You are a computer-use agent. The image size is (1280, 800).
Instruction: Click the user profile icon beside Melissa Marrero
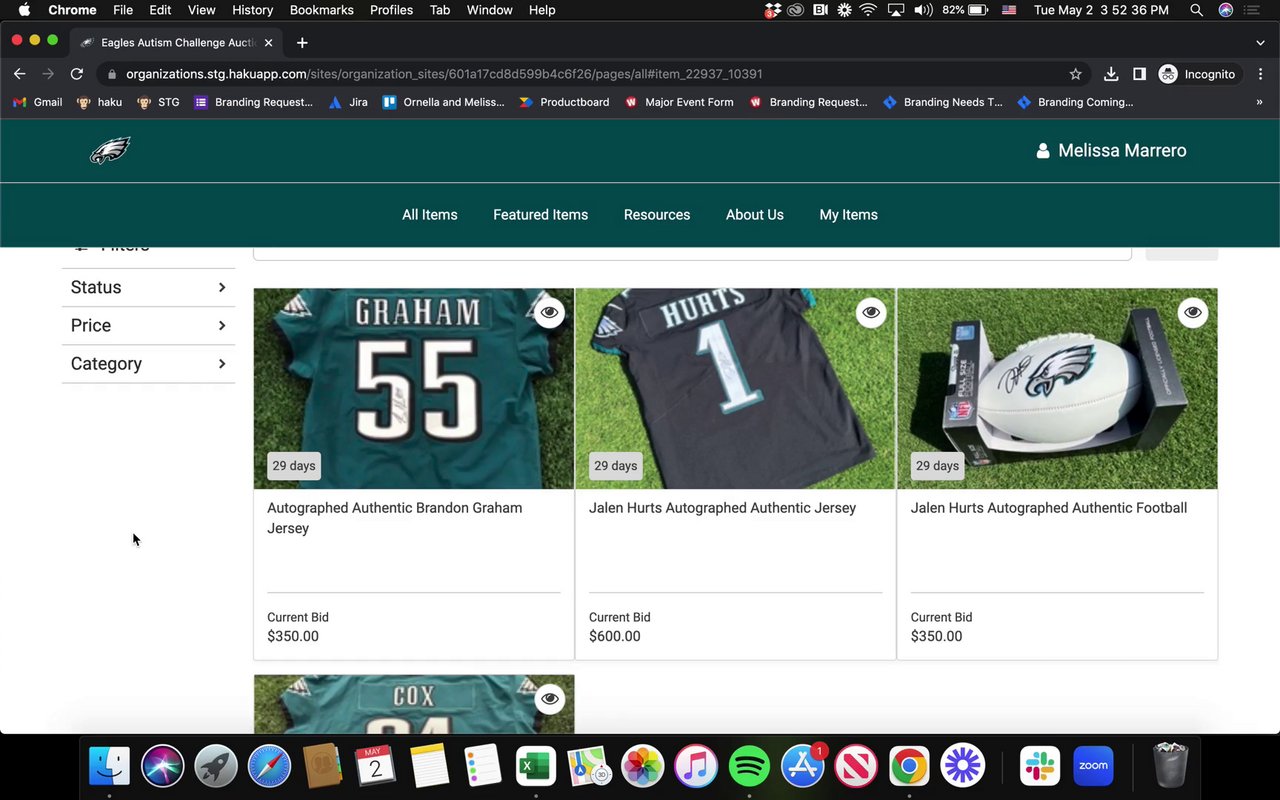[x=1043, y=151]
